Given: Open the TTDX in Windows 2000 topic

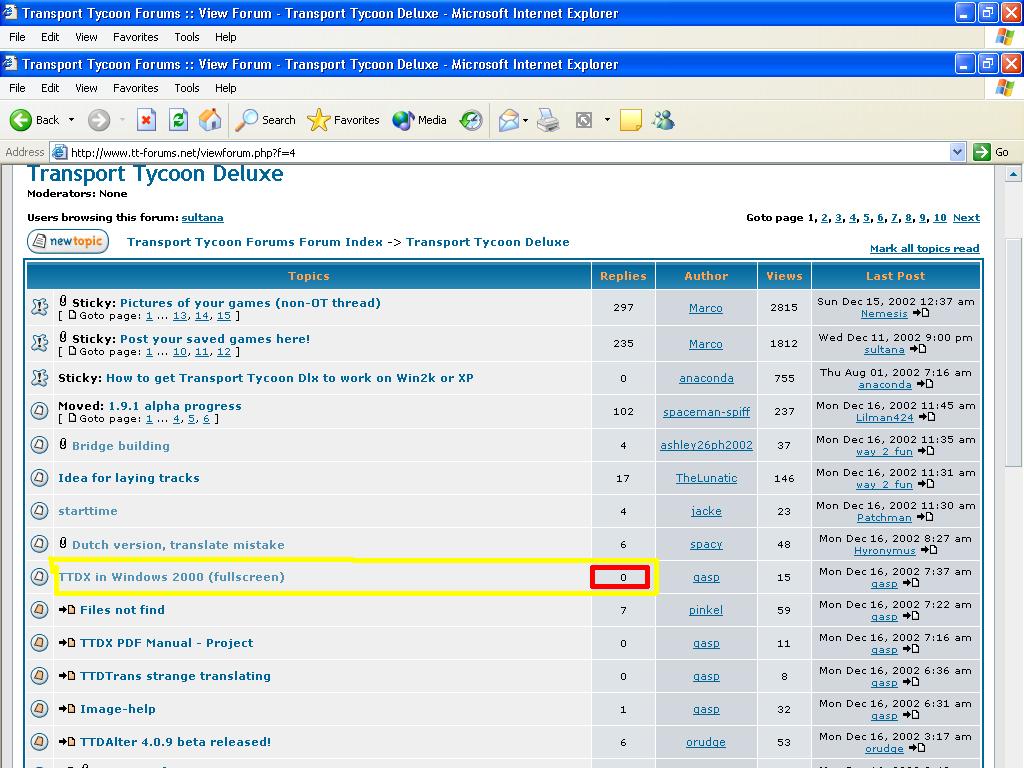Looking at the screenshot, I should coord(172,577).
